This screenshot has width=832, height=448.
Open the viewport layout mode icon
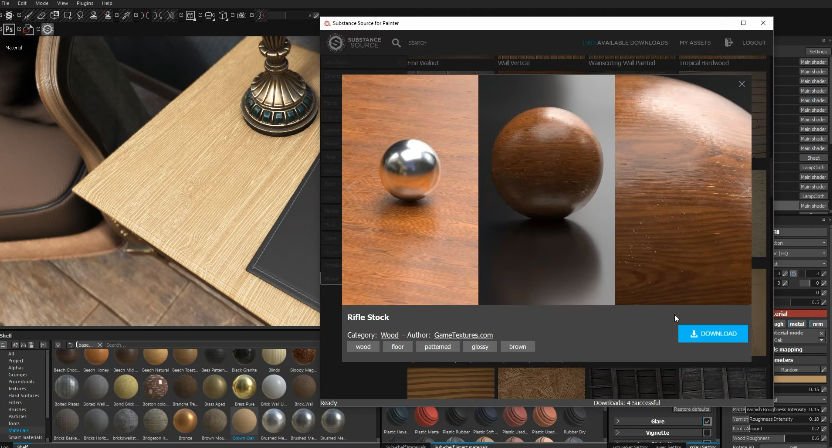(190, 15)
